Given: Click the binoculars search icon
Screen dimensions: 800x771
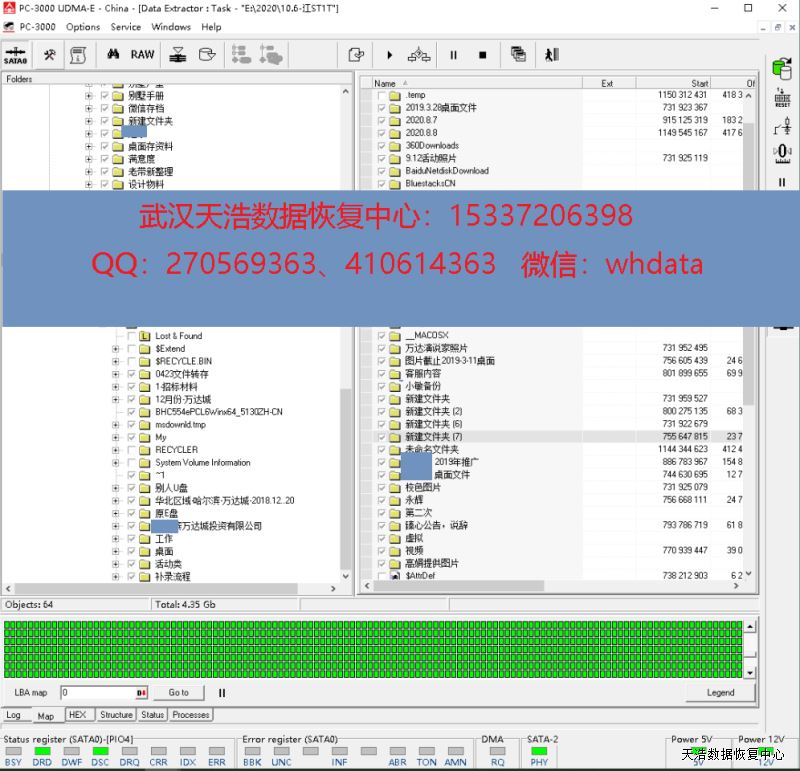Looking at the screenshot, I should click(x=113, y=55).
